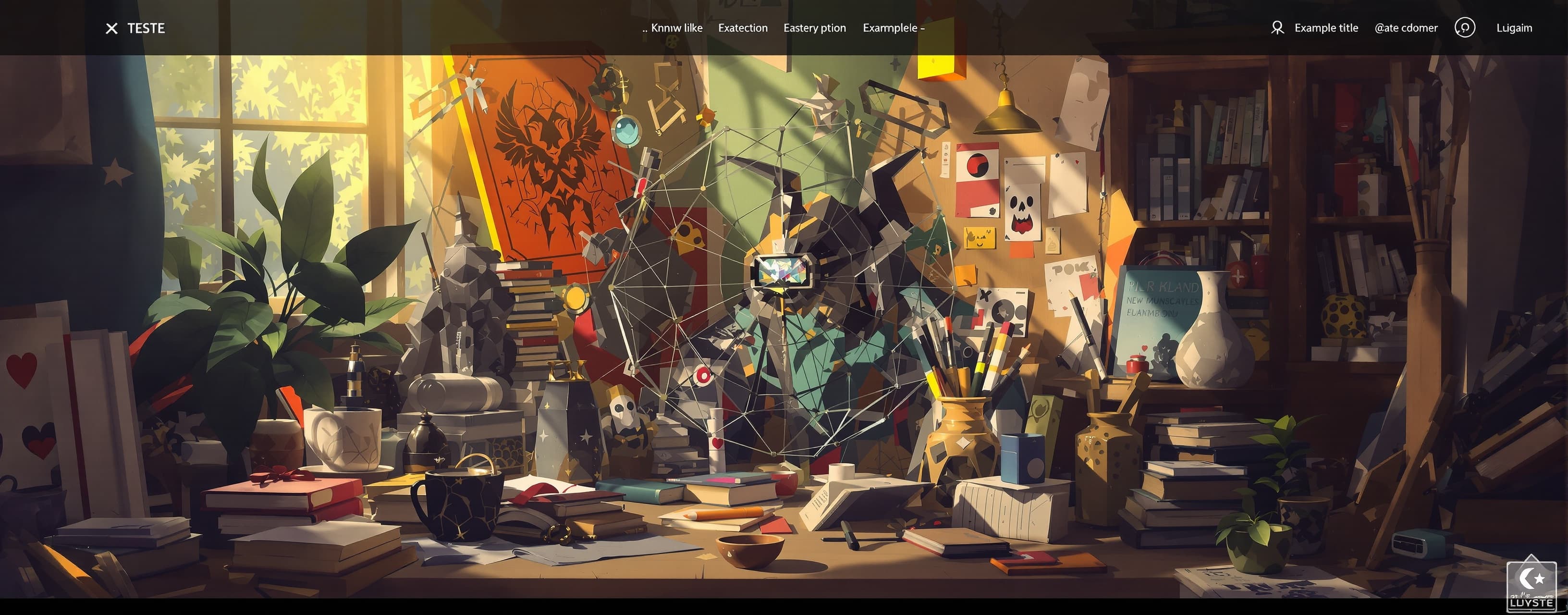1568x615 pixels.
Task: Click the Lugaim button
Action: tap(1514, 28)
